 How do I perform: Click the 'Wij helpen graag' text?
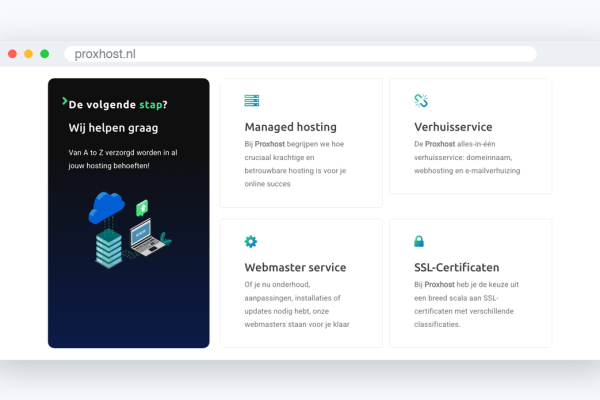pos(113,128)
